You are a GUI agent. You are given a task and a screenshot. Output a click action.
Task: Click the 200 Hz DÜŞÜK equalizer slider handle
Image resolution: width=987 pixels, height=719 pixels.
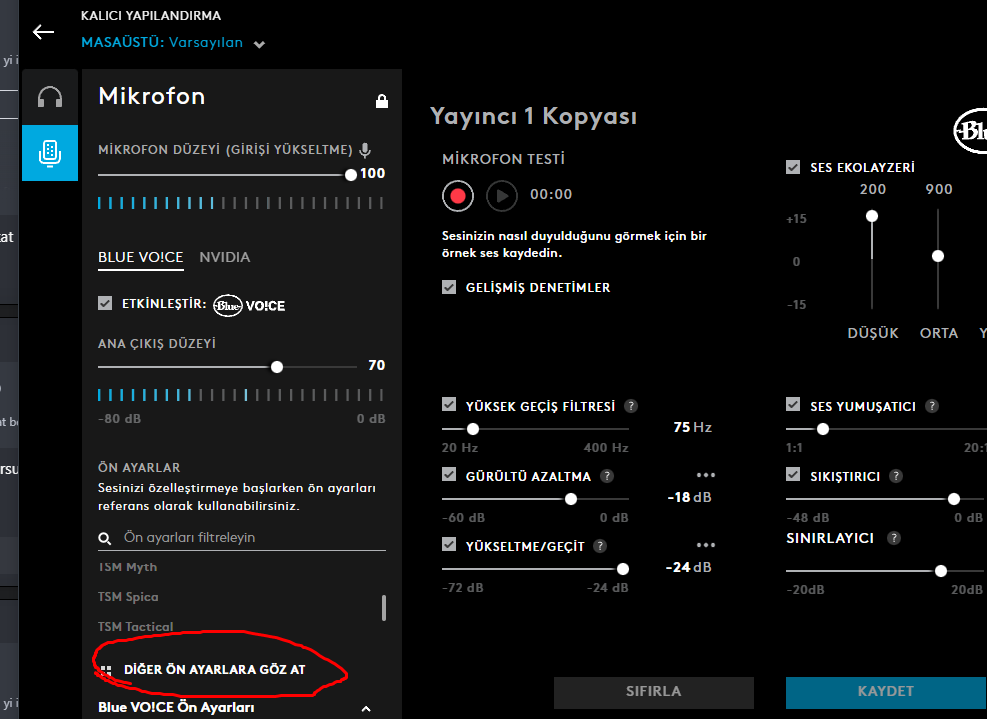[872, 216]
